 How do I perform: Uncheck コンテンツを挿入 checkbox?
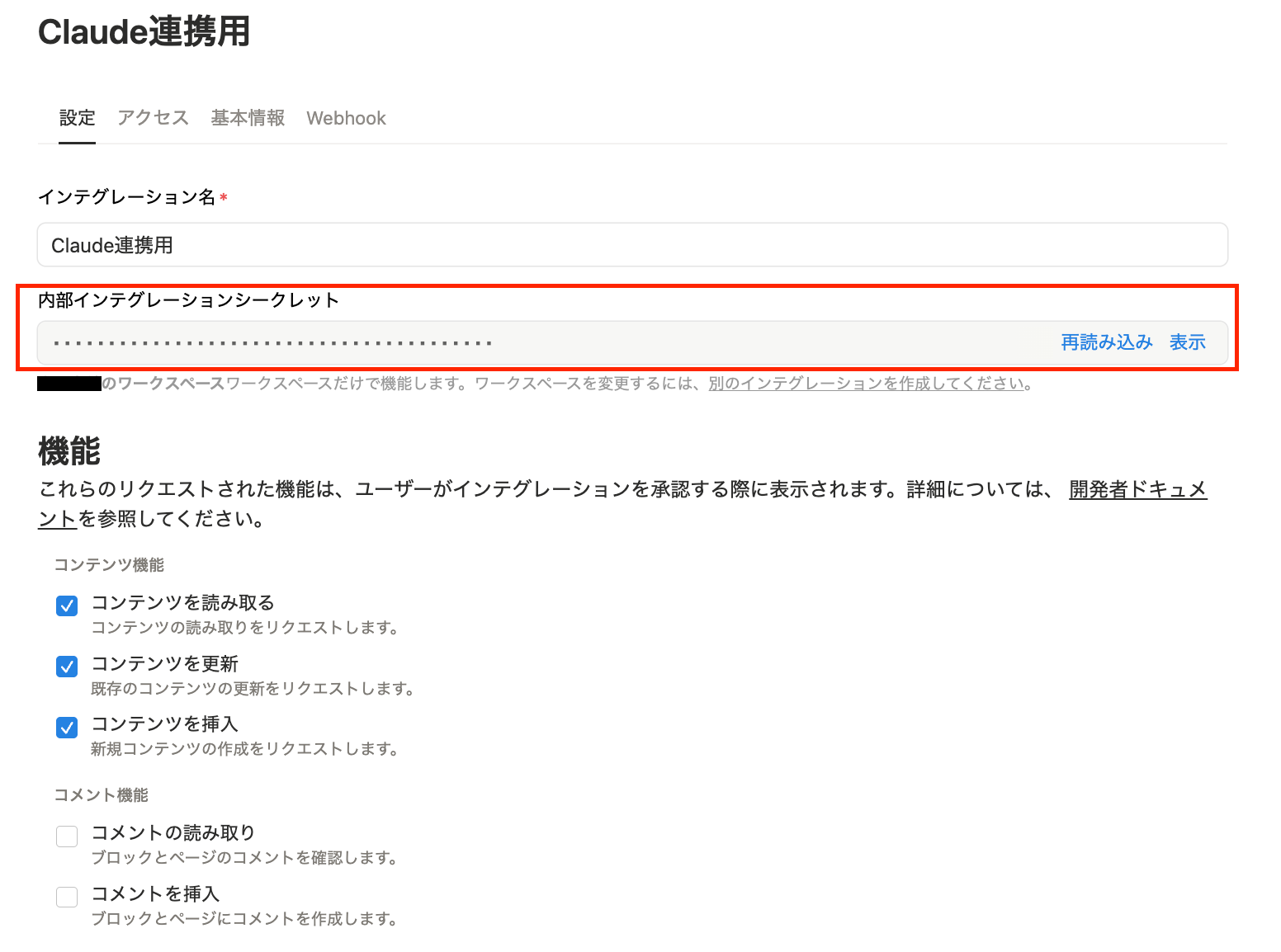tap(67, 727)
